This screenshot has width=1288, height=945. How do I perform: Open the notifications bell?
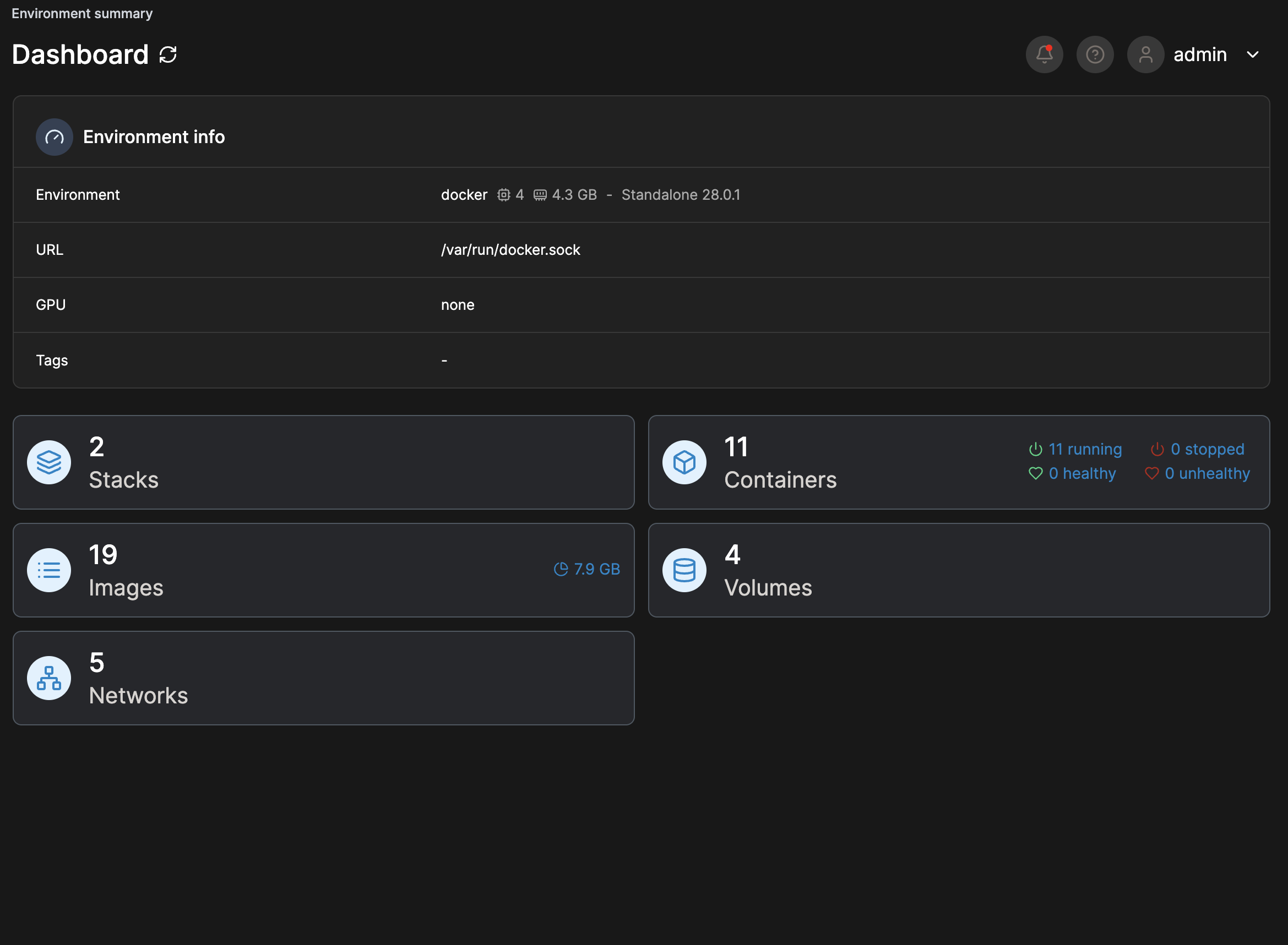point(1044,55)
